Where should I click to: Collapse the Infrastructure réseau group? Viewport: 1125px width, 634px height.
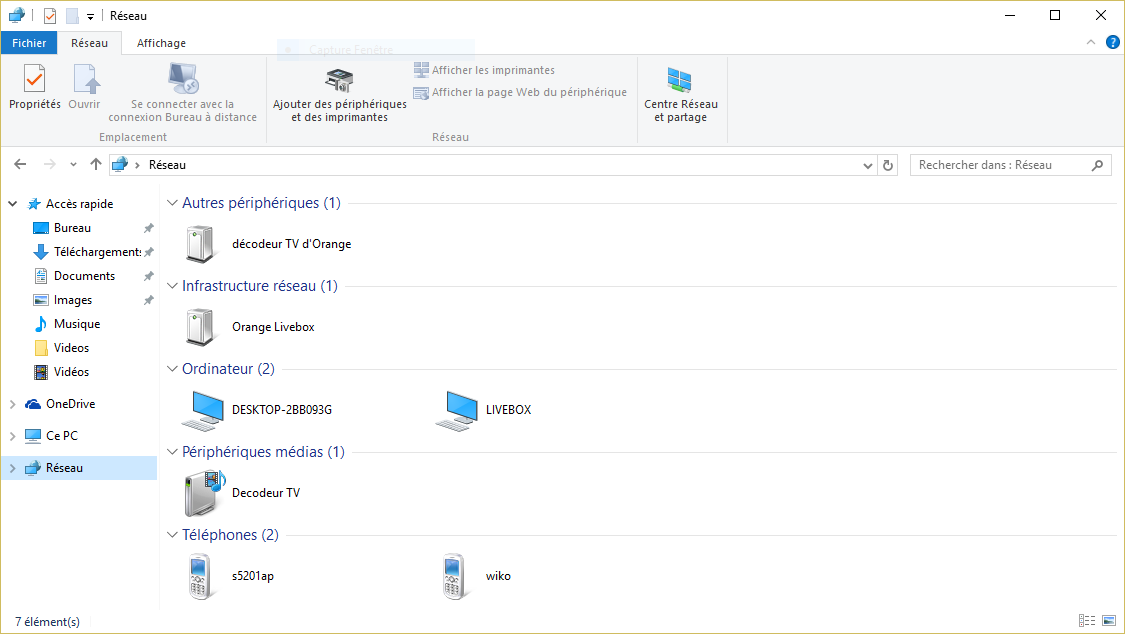[x=172, y=285]
